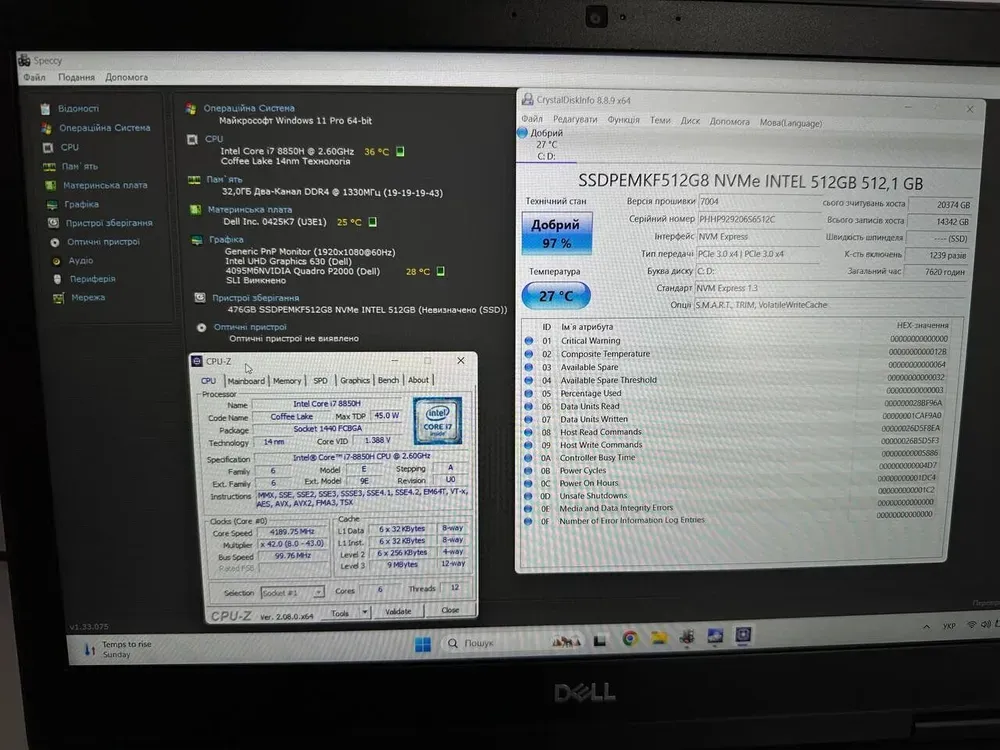Image resolution: width=1000 pixels, height=750 pixels.
Task: Open the CPU section icon in Speccy sidebar
Action: pos(47,147)
